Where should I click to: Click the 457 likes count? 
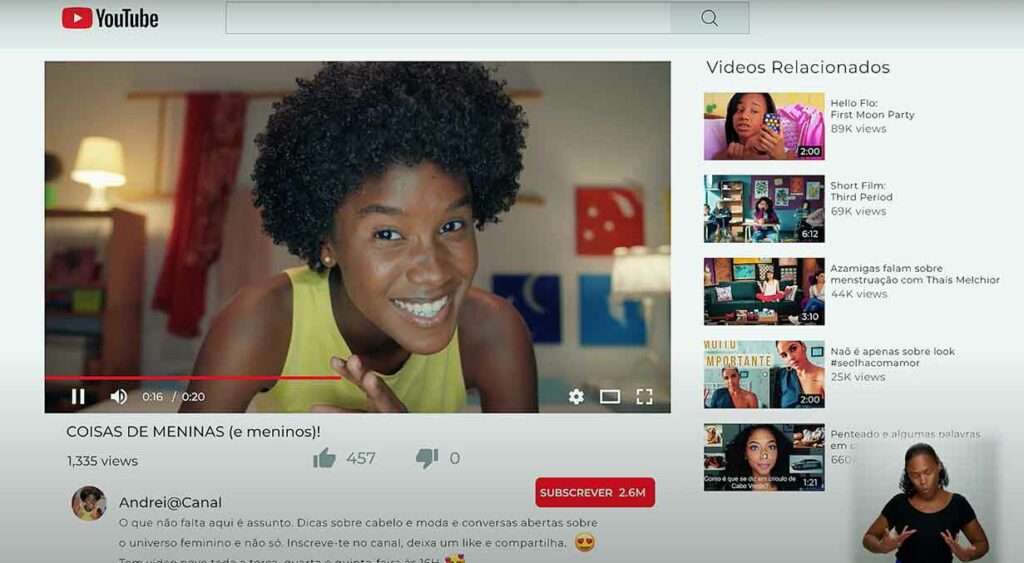coord(360,458)
